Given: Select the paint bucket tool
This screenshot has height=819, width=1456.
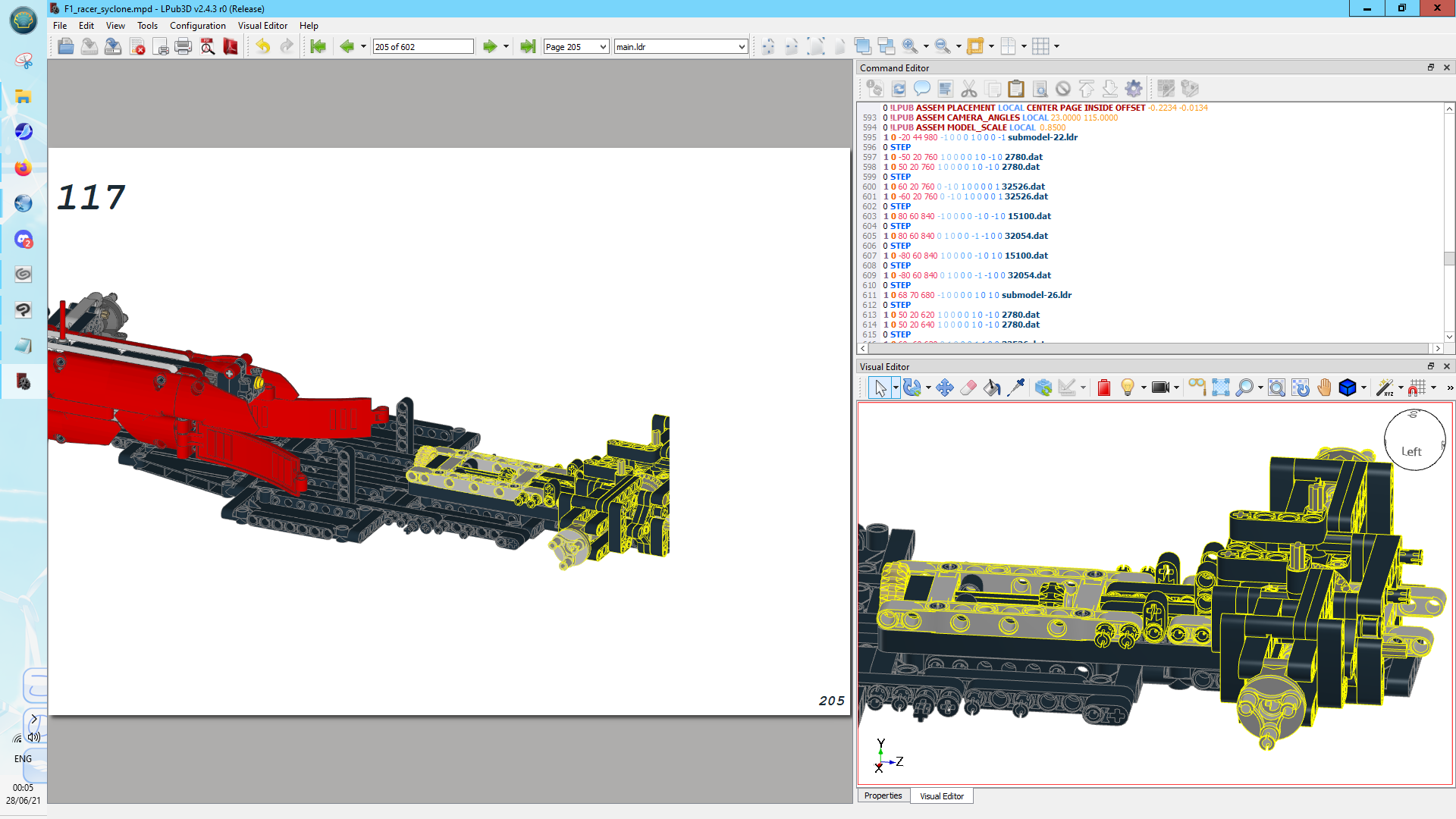Looking at the screenshot, I should coord(992,388).
